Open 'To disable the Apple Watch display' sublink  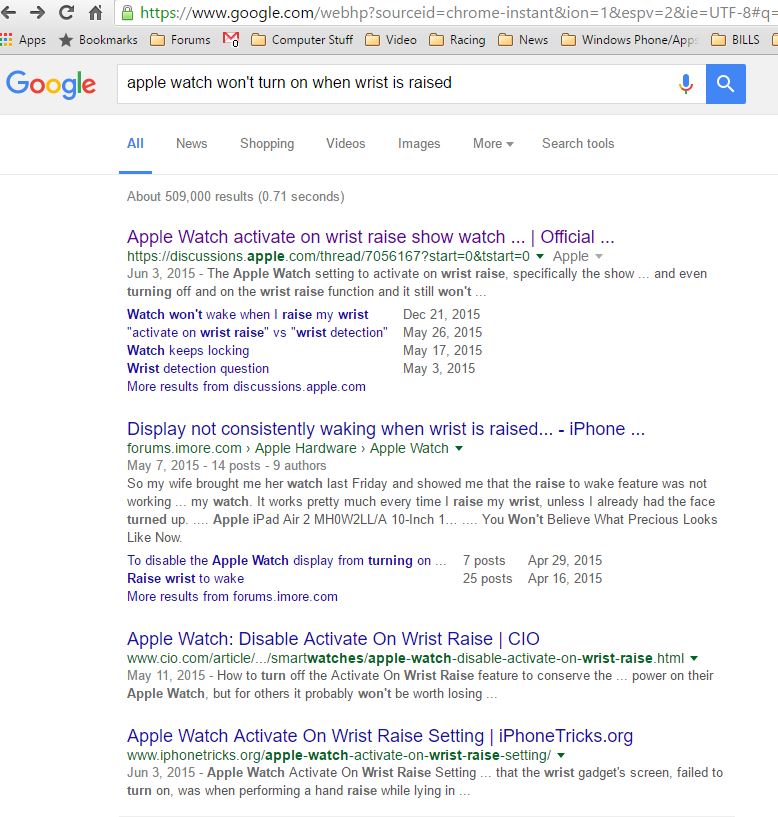[287, 561]
